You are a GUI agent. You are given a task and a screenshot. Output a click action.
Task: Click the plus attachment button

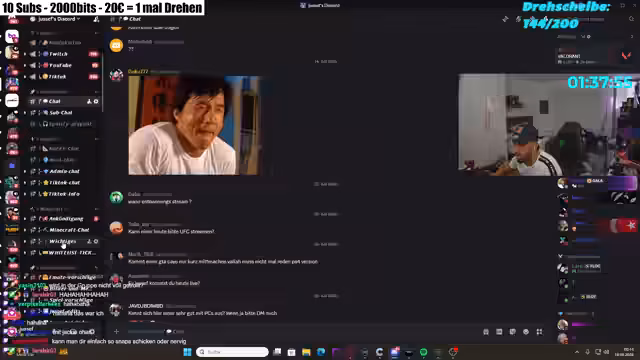pyautogui.click(x=116, y=331)
